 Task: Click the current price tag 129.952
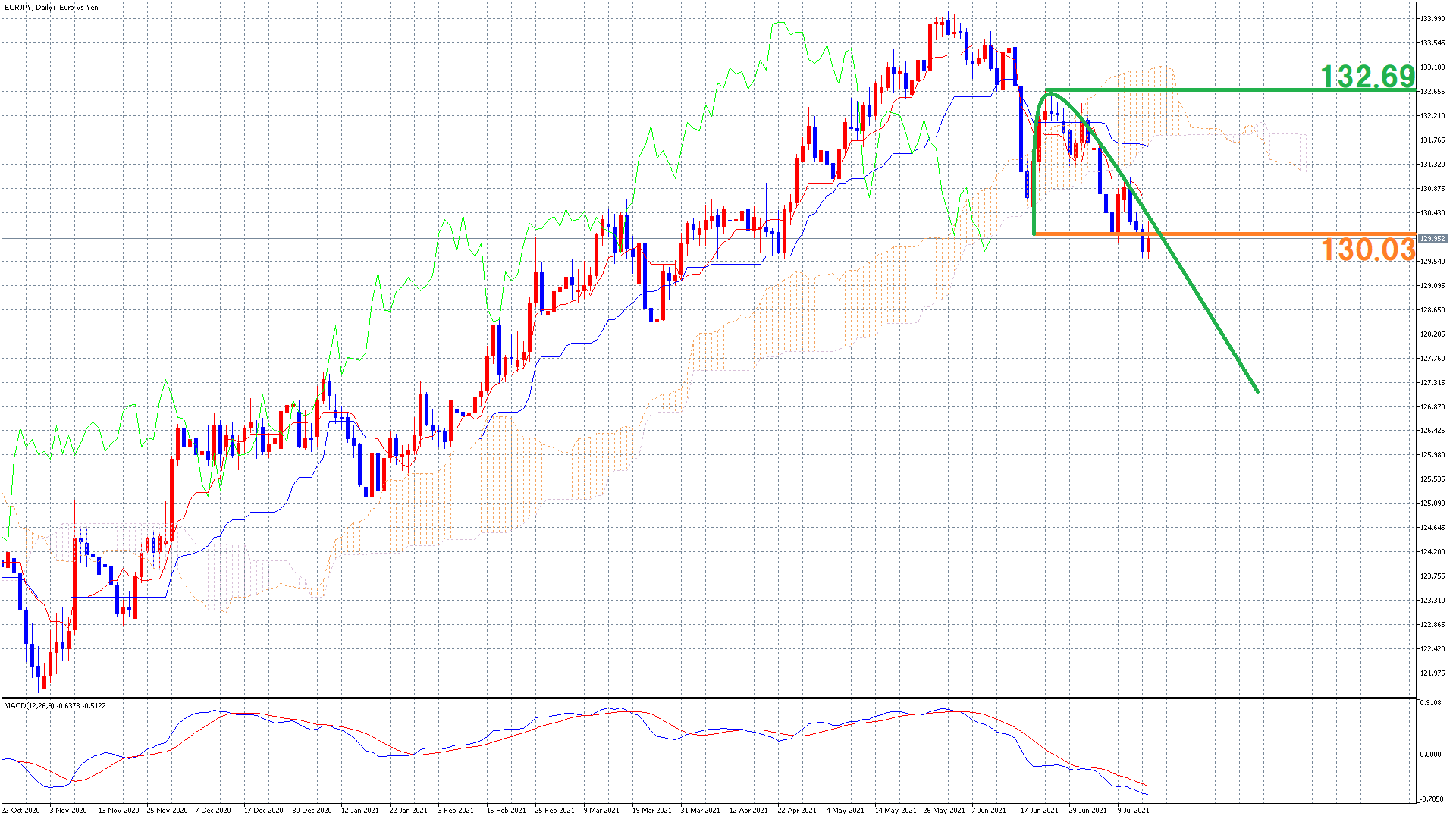coord(1432,238)
